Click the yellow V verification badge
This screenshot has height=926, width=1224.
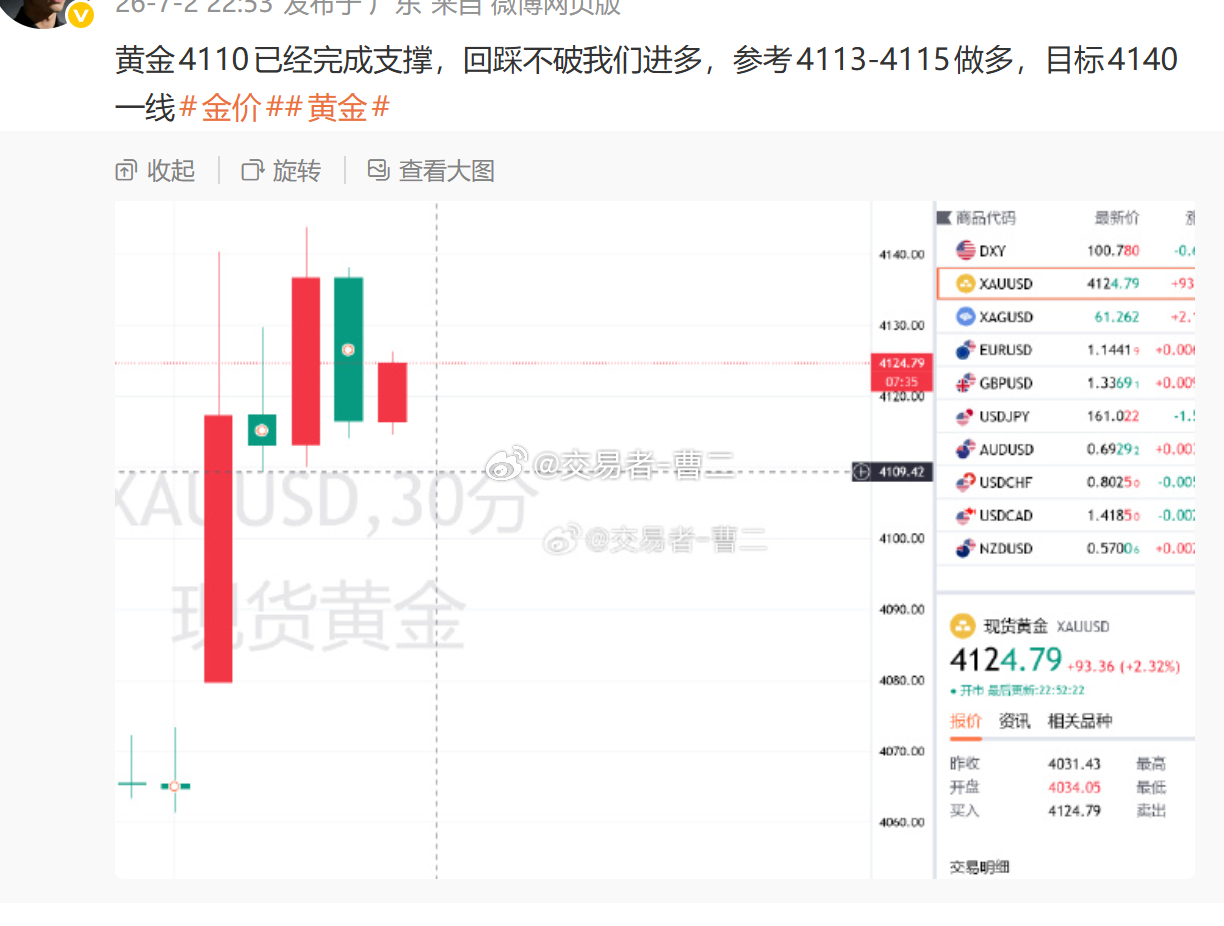click(80, 14)
